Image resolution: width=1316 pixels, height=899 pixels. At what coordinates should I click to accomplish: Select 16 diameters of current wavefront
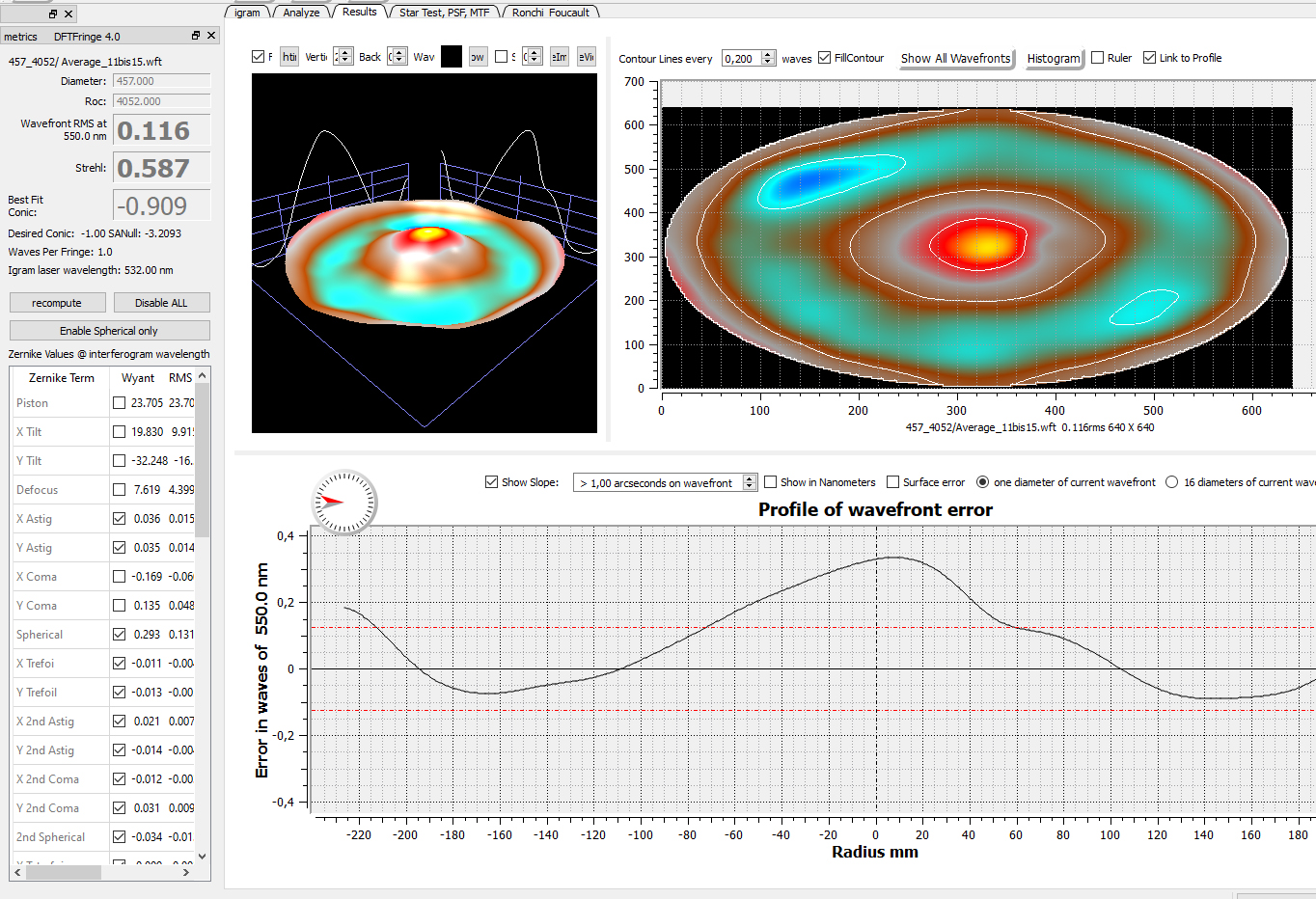[x=1171, y=482]
